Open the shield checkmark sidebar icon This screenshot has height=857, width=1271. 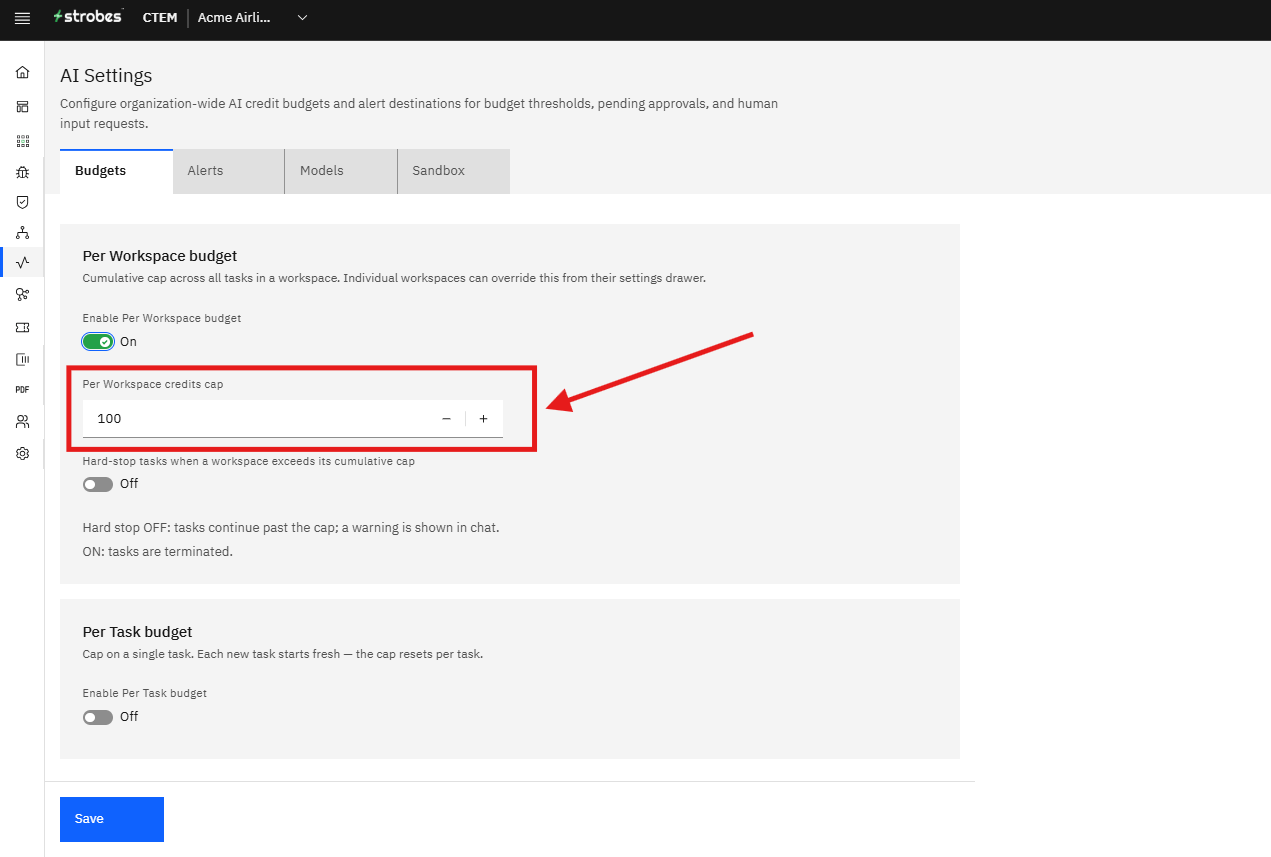[x=22, y=202]
